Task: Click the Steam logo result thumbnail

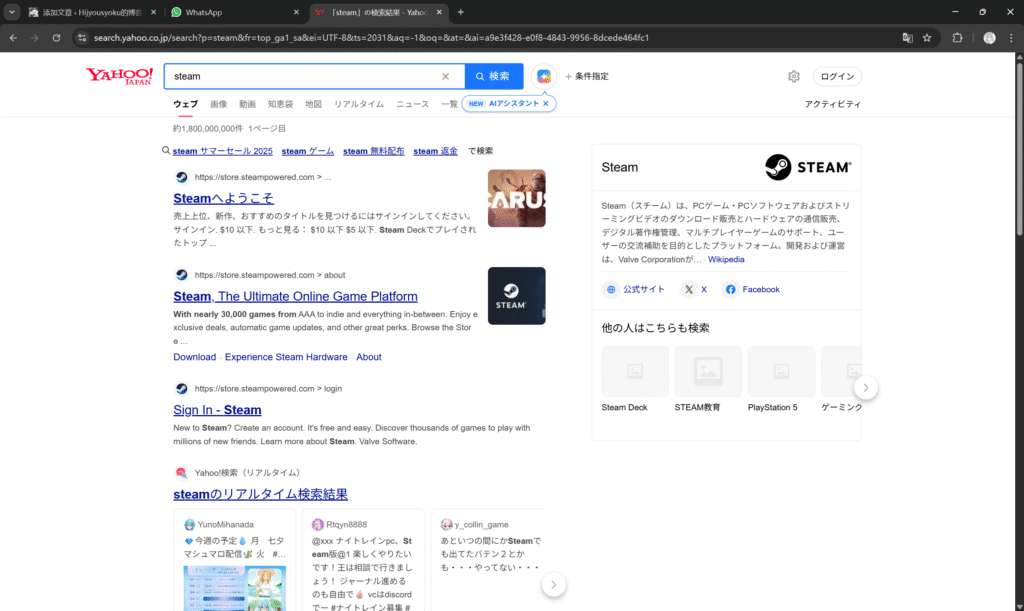Action: [x=517, y=296]
